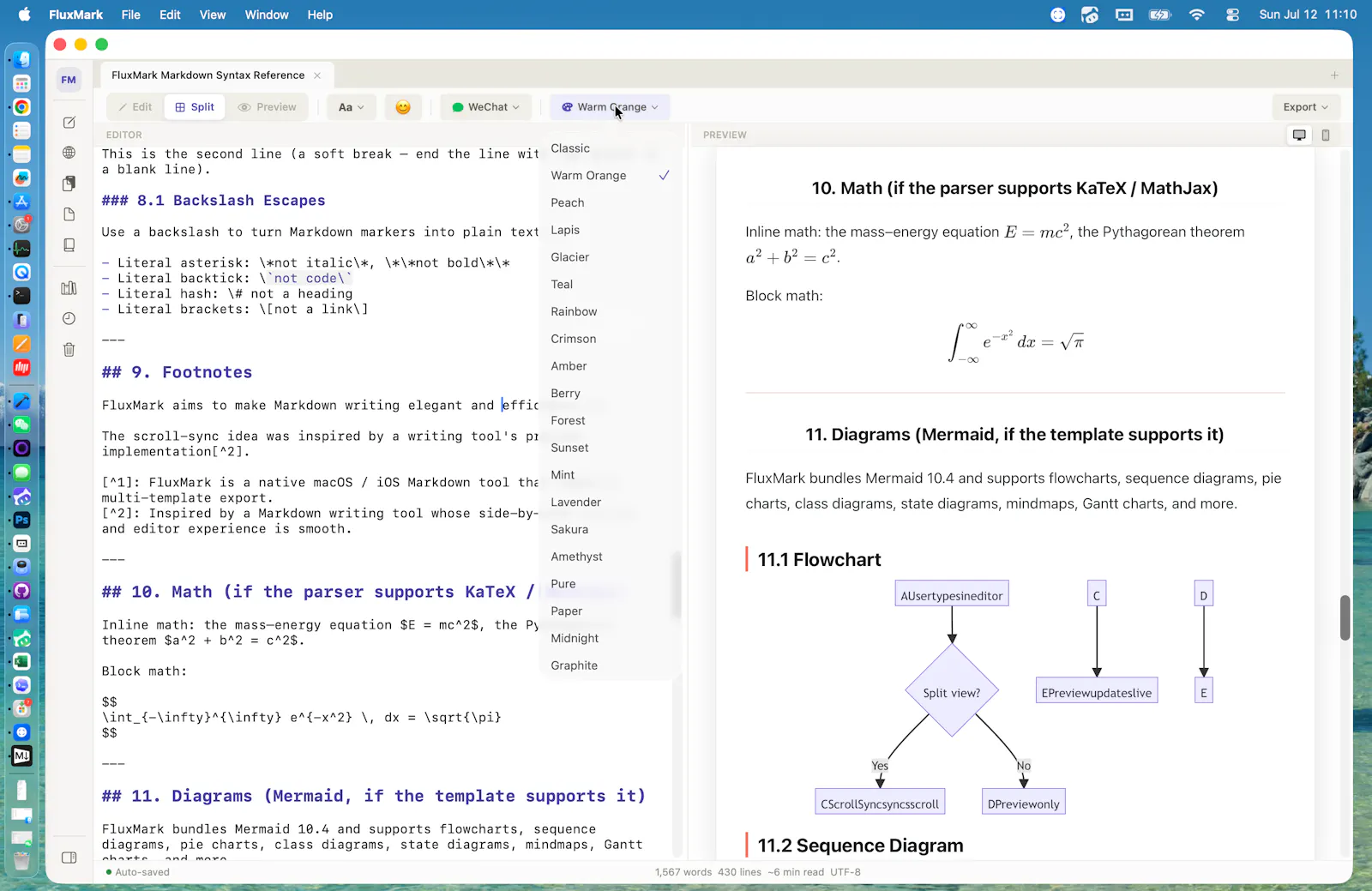Open Finder from the Dock

click(22, 60)
